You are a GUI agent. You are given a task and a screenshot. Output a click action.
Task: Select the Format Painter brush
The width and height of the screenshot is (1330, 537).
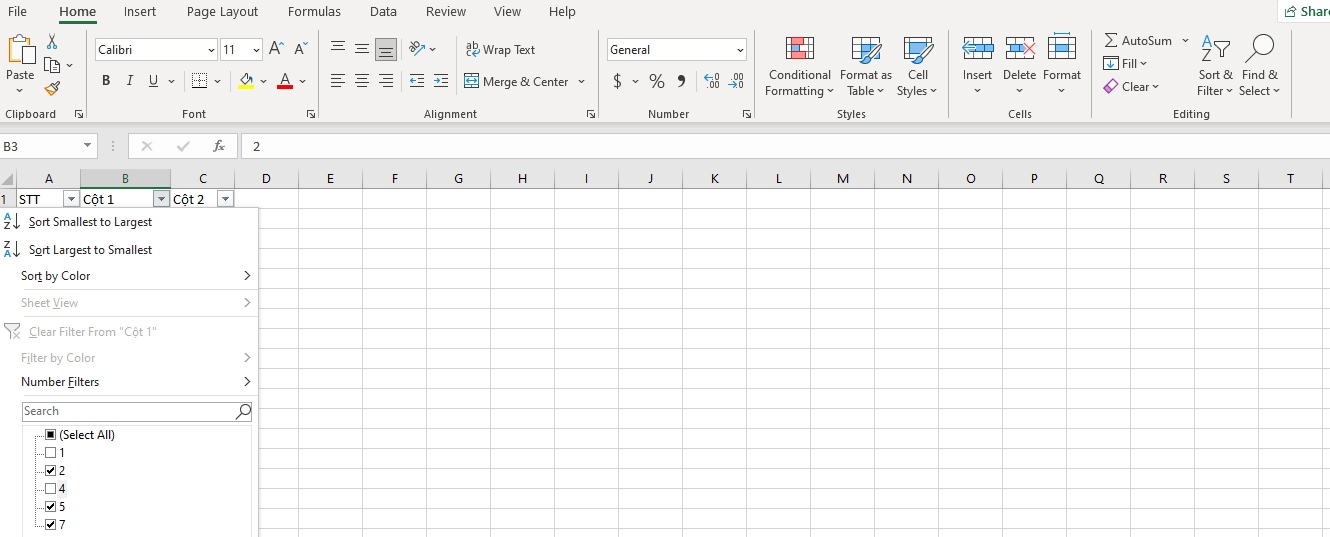52,88
